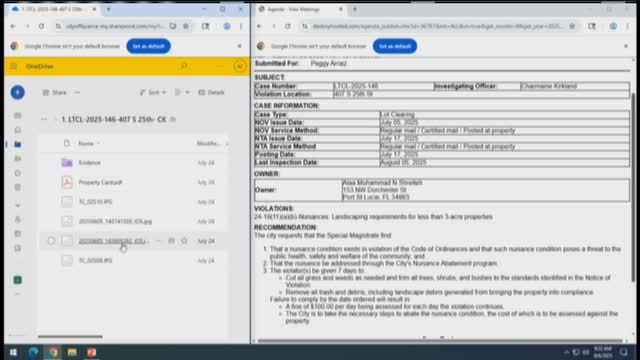Click Set as default in left Chrome window
Viewport: 640px width, 360px height.
[149, 46]
